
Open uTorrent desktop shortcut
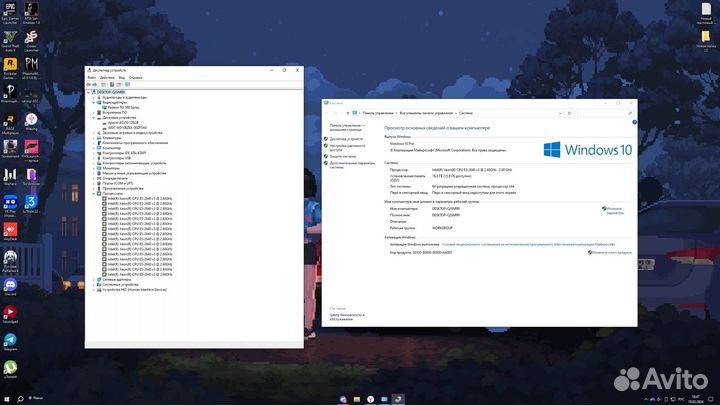[10, 370]
